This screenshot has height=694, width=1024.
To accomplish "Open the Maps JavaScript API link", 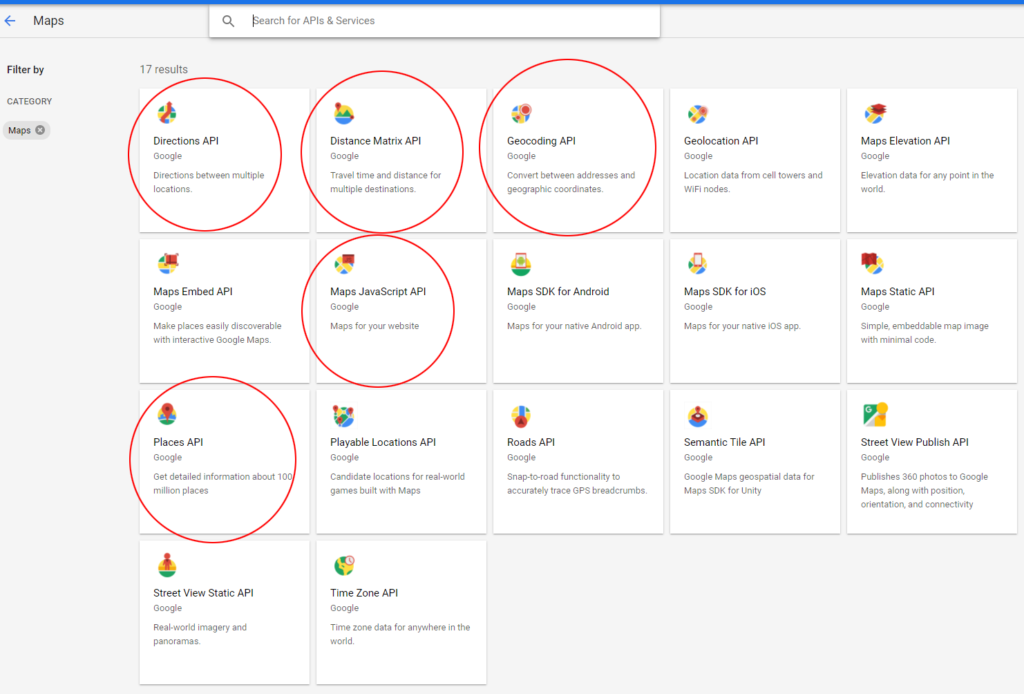I will click(x=378, y=291).
